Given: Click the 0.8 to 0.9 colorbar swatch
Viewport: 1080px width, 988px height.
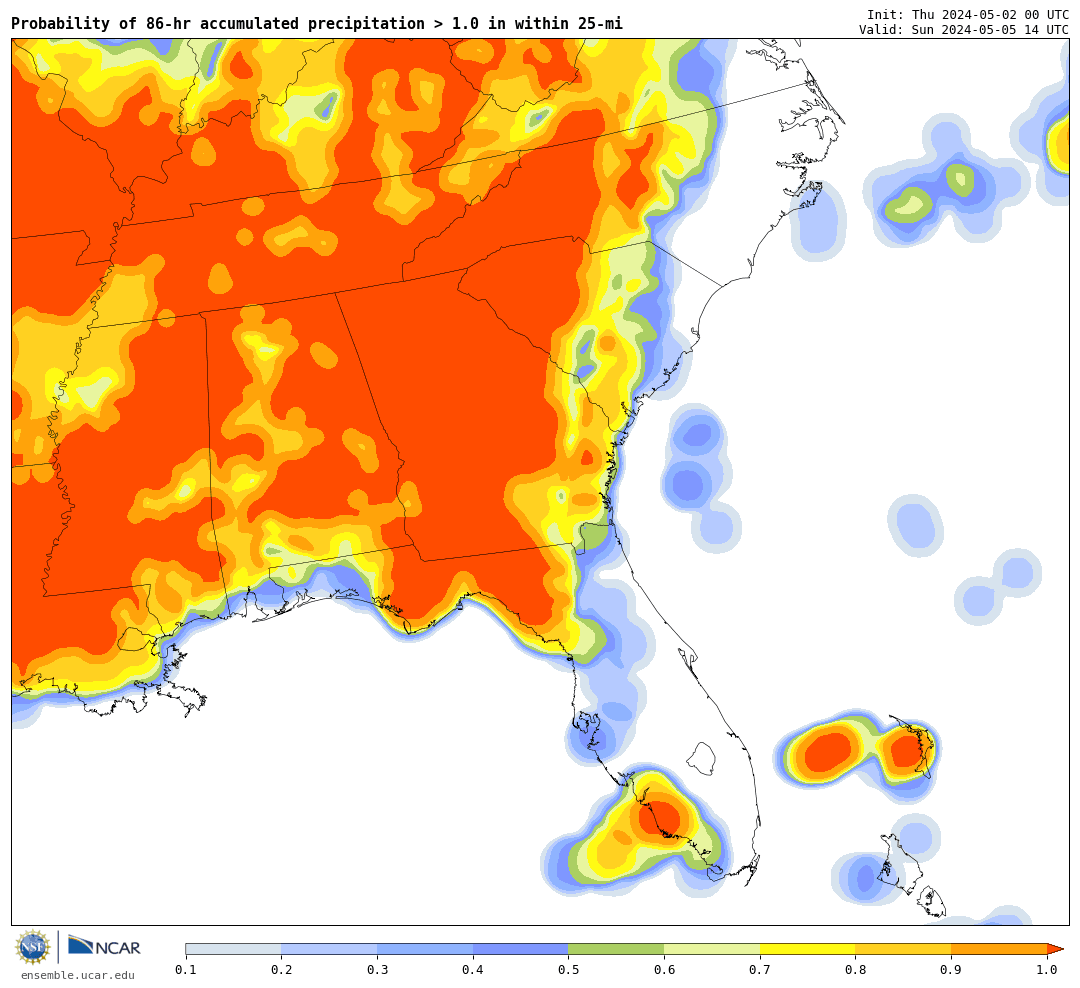Looking at the screenshot, I should tap(904, 949).
